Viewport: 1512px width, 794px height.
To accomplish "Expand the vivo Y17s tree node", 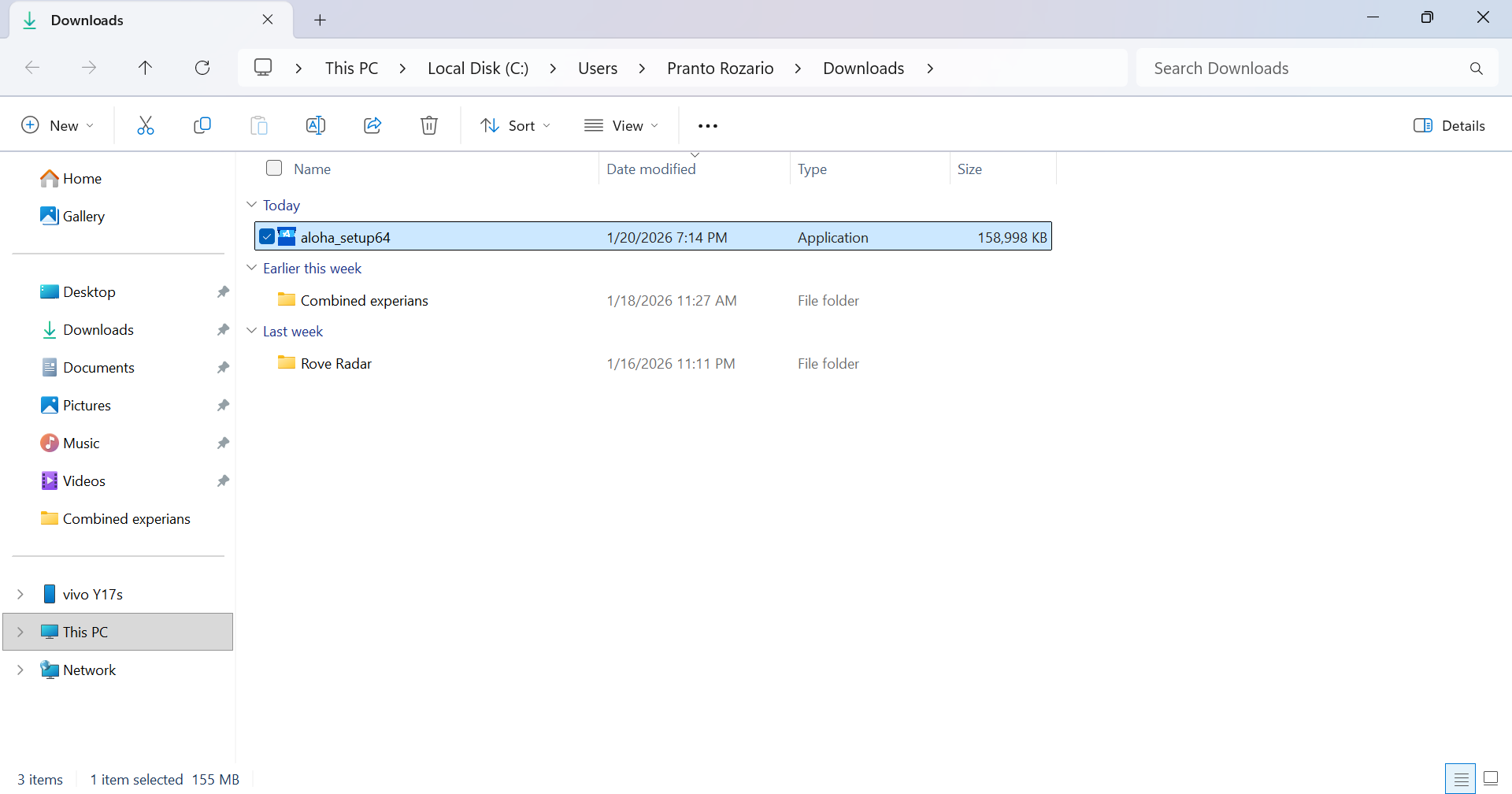I will point(20,594).
